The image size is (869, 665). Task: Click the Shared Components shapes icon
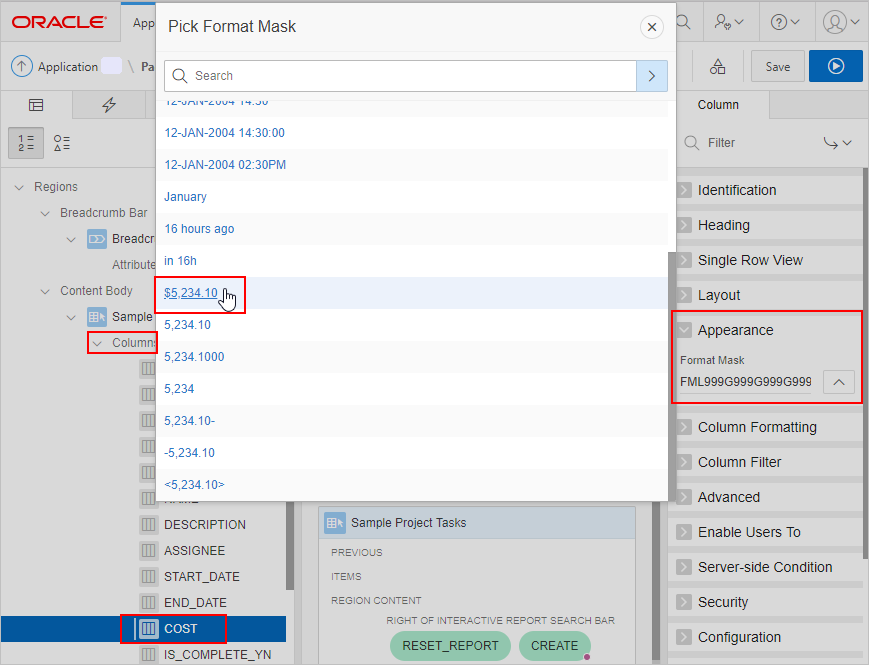[716, 66]
